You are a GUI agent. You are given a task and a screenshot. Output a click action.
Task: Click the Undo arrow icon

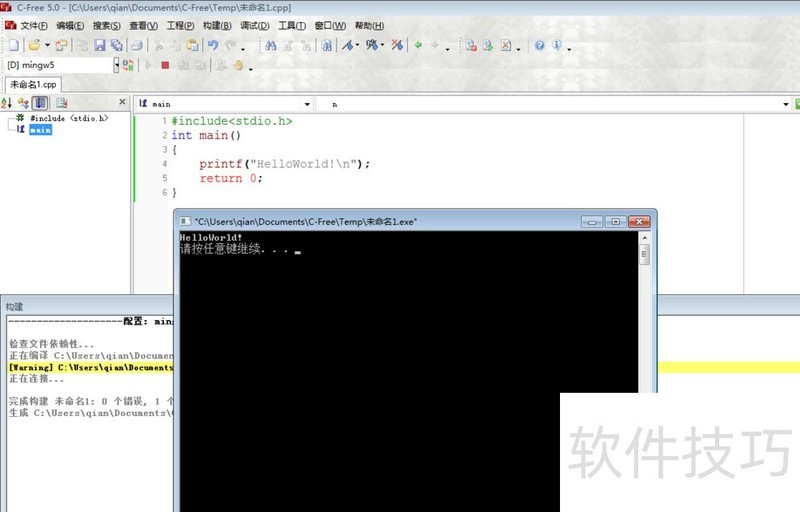213,45
